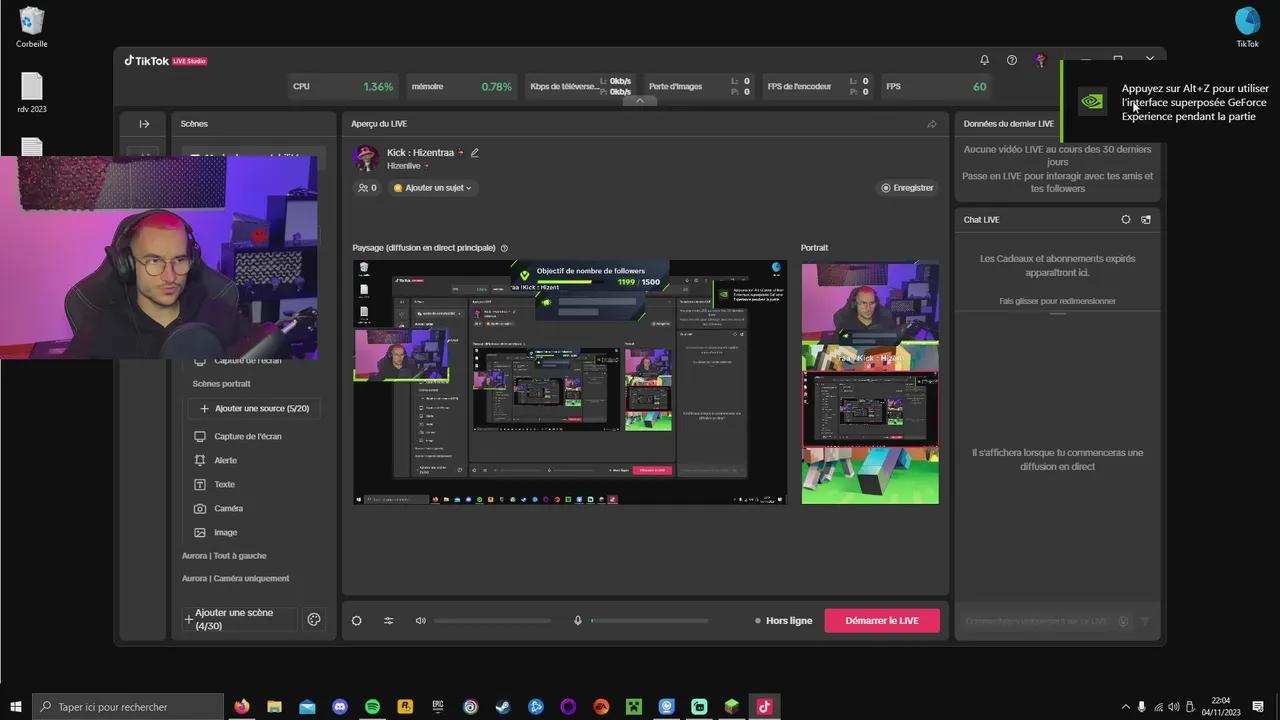Screen dimensions: 1280x720
Task: Open the help question mark icon
Action: point(1012,60)
